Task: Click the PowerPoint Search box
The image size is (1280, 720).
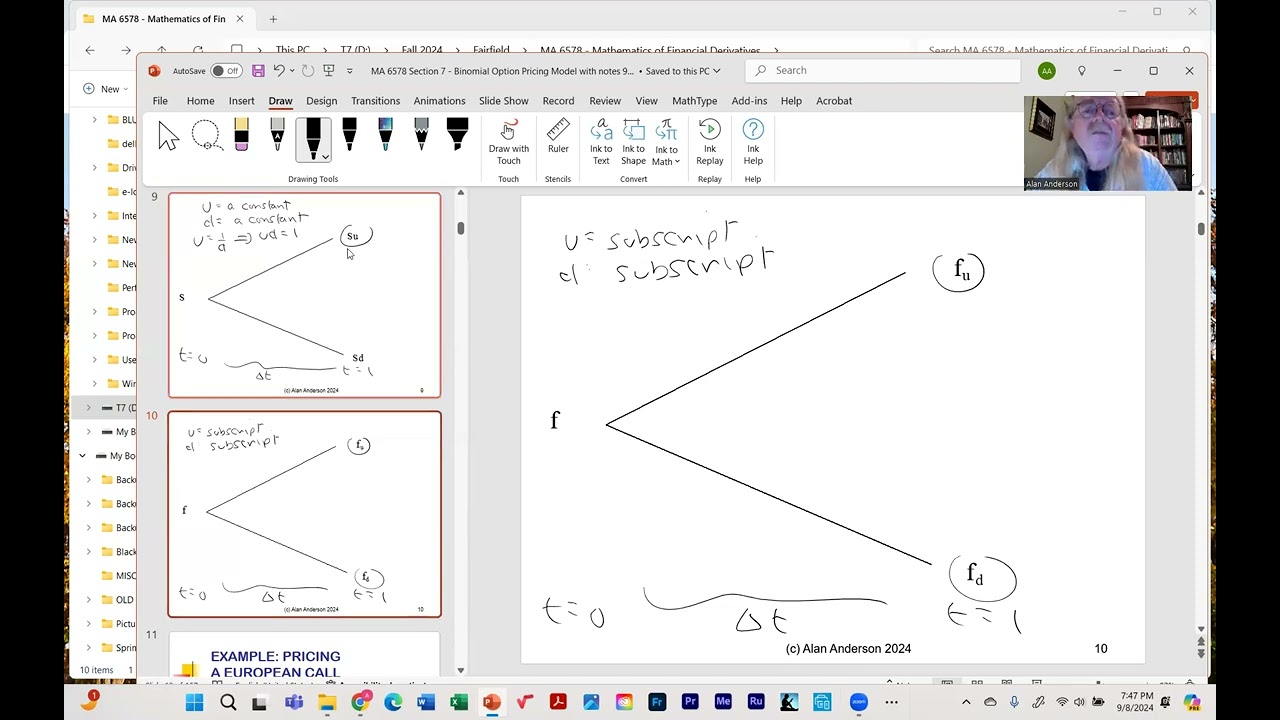Action: 883,70
